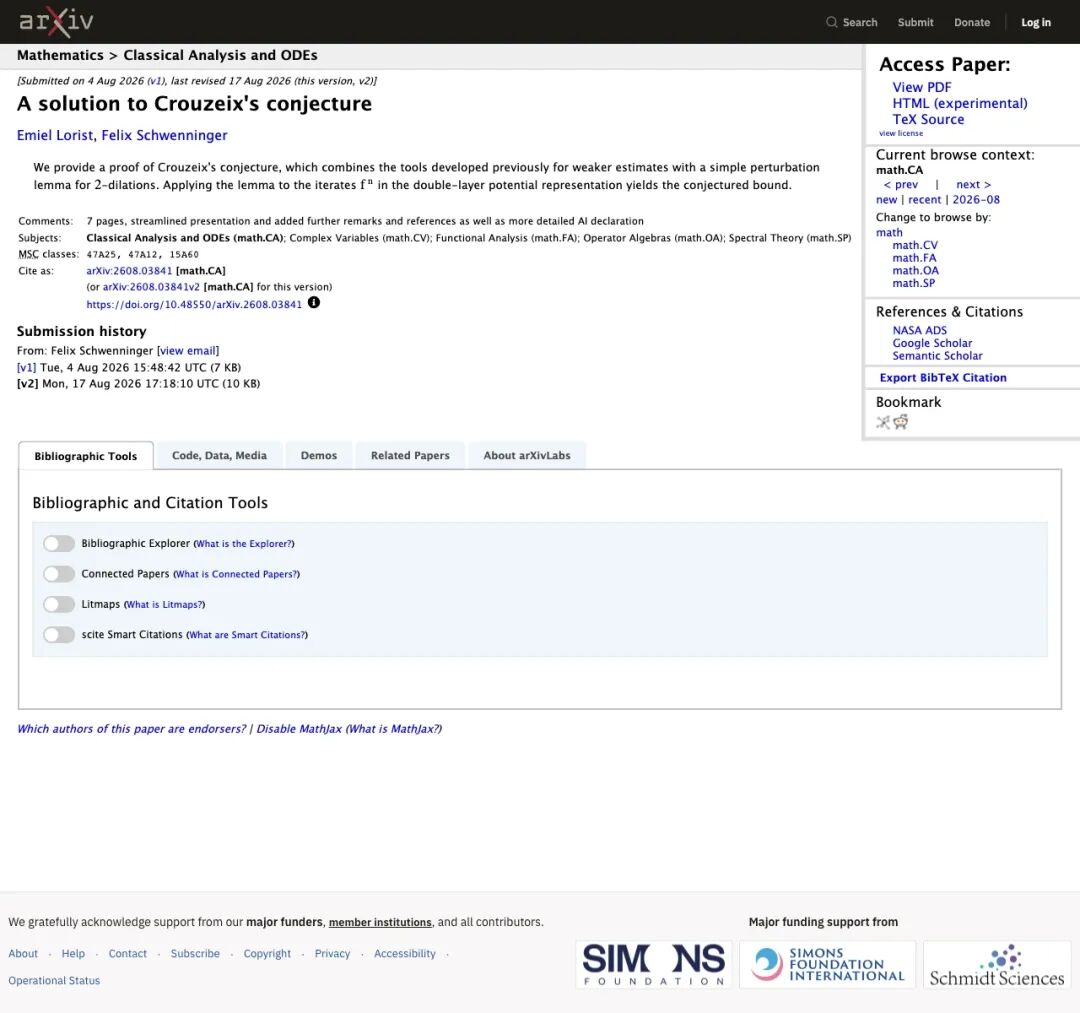Viewport: 1080px width, 1013px height.
Task: Click Submit in the top navigation
Action: pos(915,22)
